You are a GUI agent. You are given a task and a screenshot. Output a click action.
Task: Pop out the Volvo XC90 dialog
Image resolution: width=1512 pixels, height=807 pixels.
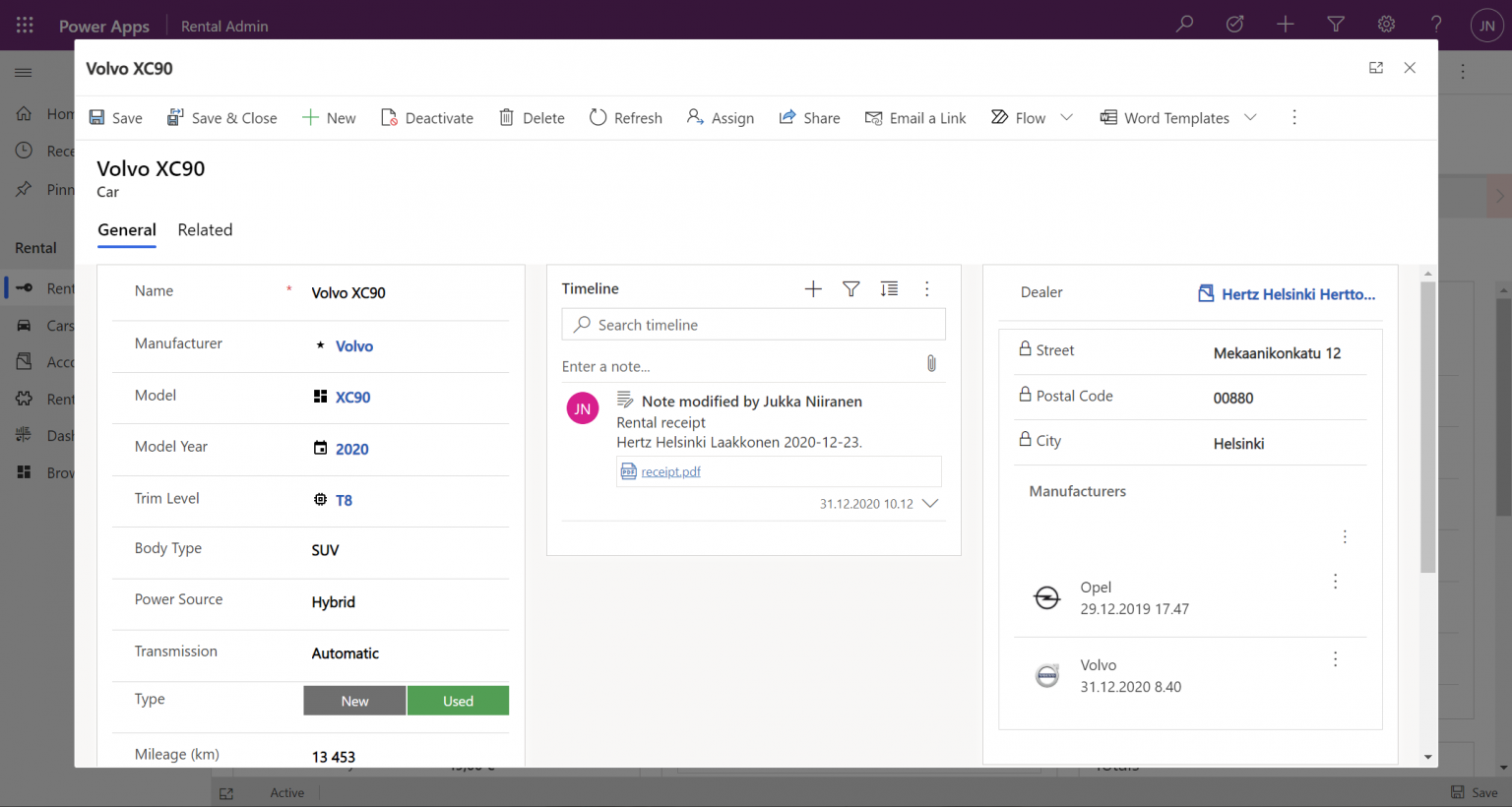tap(1376, 68)
